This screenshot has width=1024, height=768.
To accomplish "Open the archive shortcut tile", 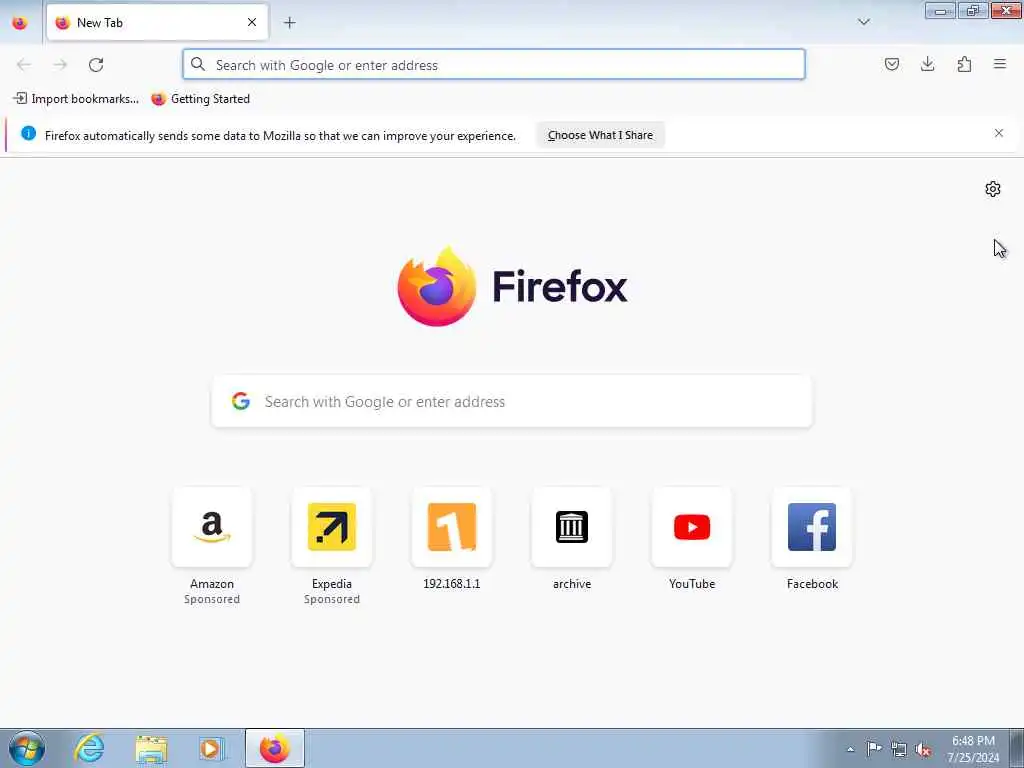I will coord(572,527).
